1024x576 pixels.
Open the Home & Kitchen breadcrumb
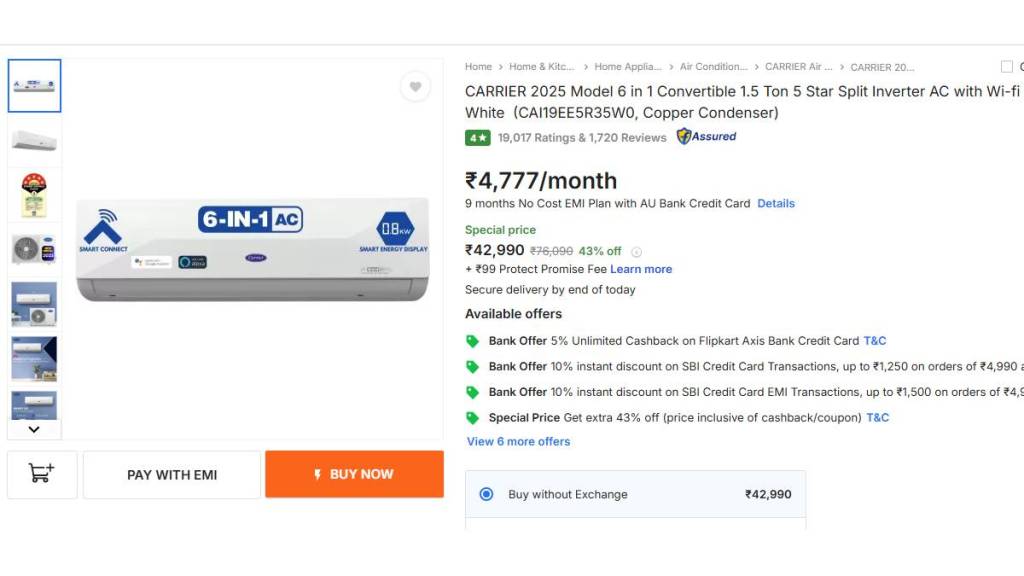pyautogui.click(x=541, y=67)
